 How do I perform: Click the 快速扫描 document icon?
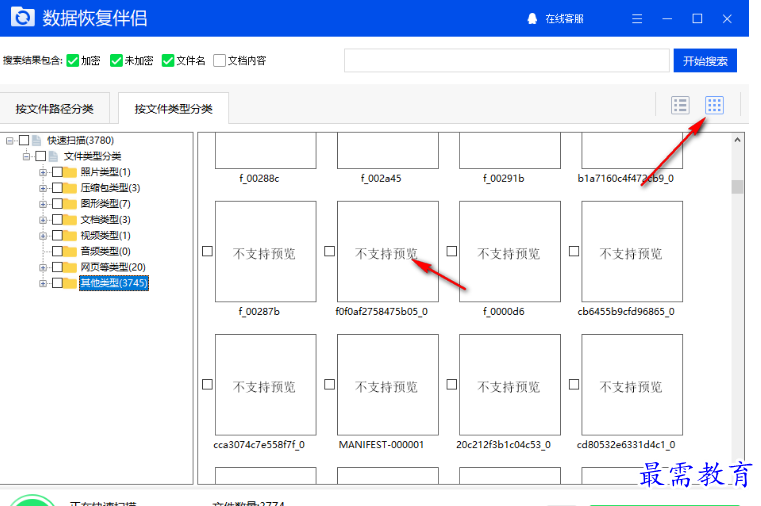[x=36, y=141]
